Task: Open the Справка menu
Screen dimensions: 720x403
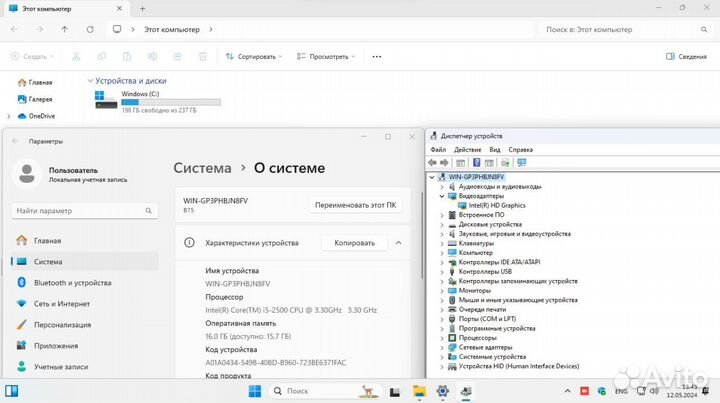Action: click(x=520, y=150)
